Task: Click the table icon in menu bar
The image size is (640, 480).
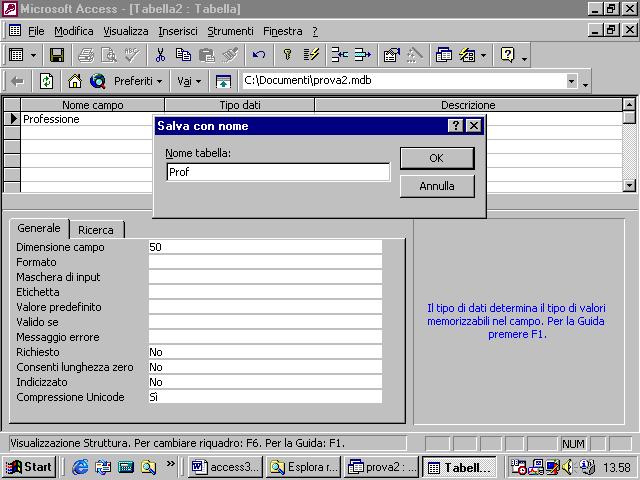Action: 15,31
